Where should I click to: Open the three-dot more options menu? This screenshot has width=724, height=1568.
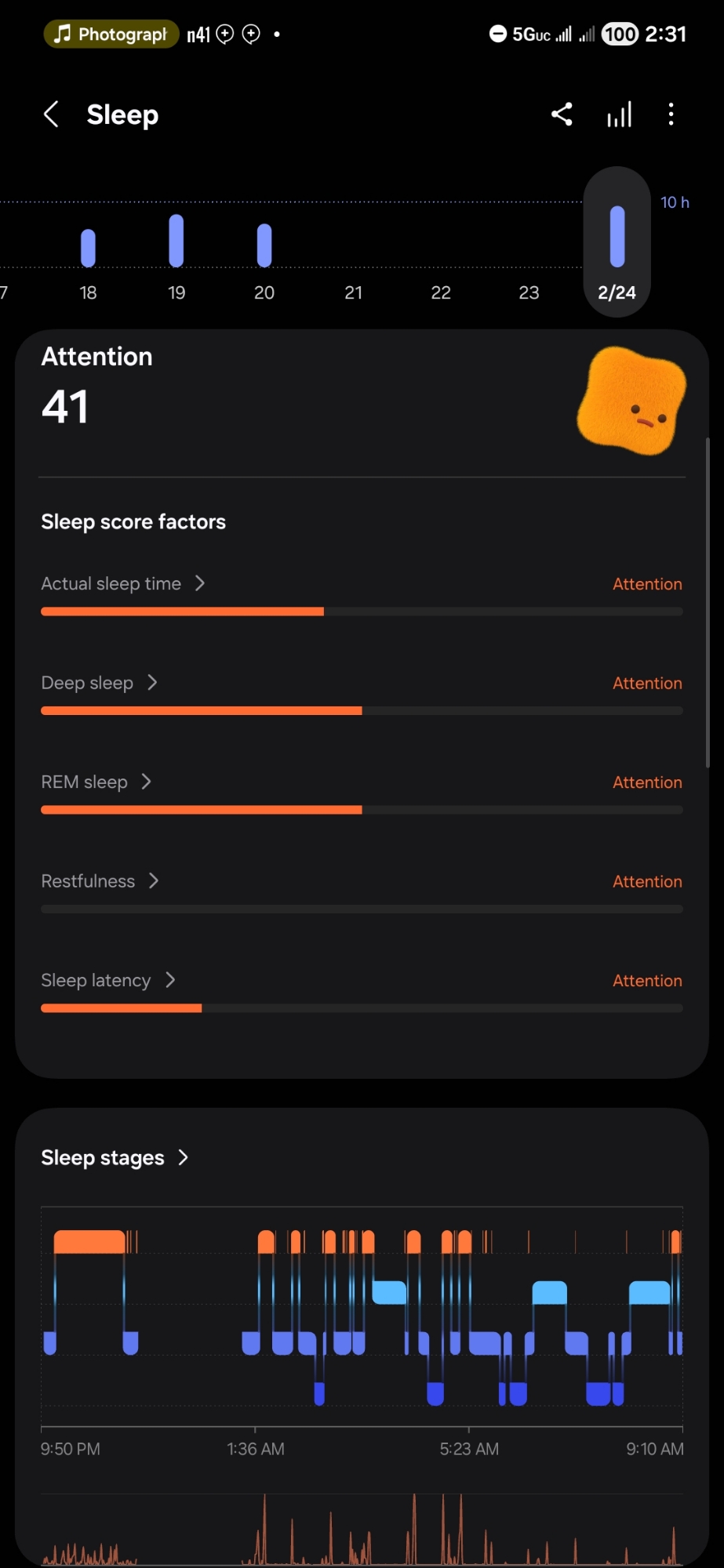tap(671, 114)
